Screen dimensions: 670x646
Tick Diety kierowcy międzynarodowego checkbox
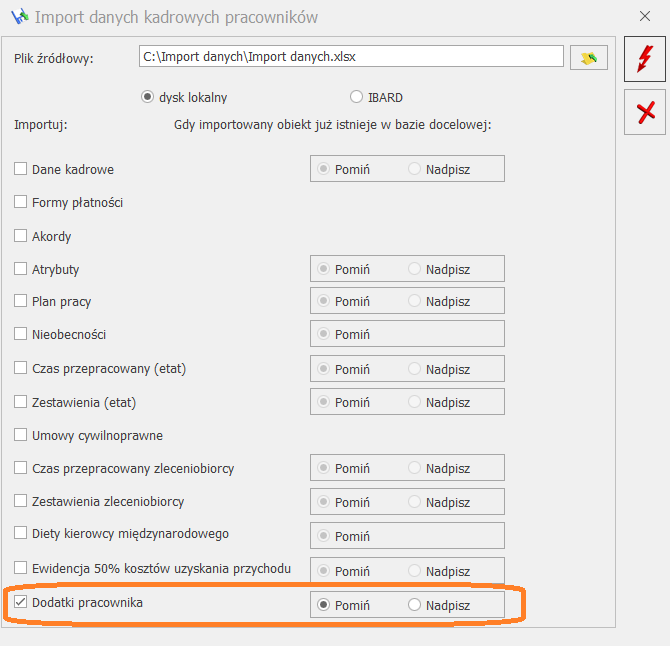21,533
